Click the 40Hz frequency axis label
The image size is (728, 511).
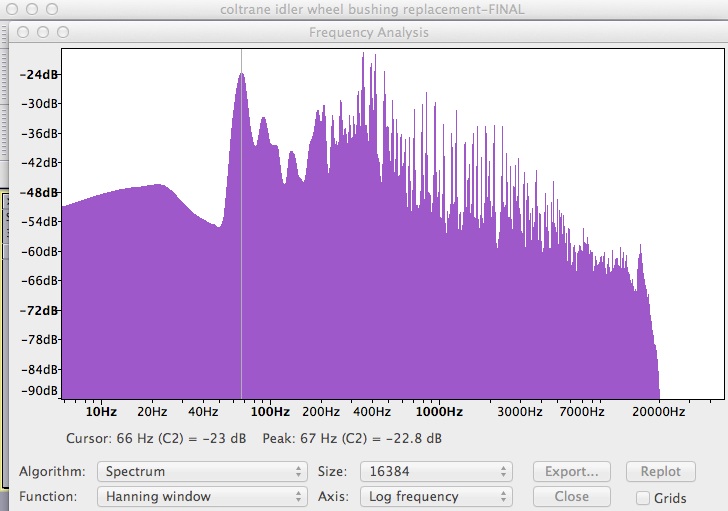[x=203, y=412]
